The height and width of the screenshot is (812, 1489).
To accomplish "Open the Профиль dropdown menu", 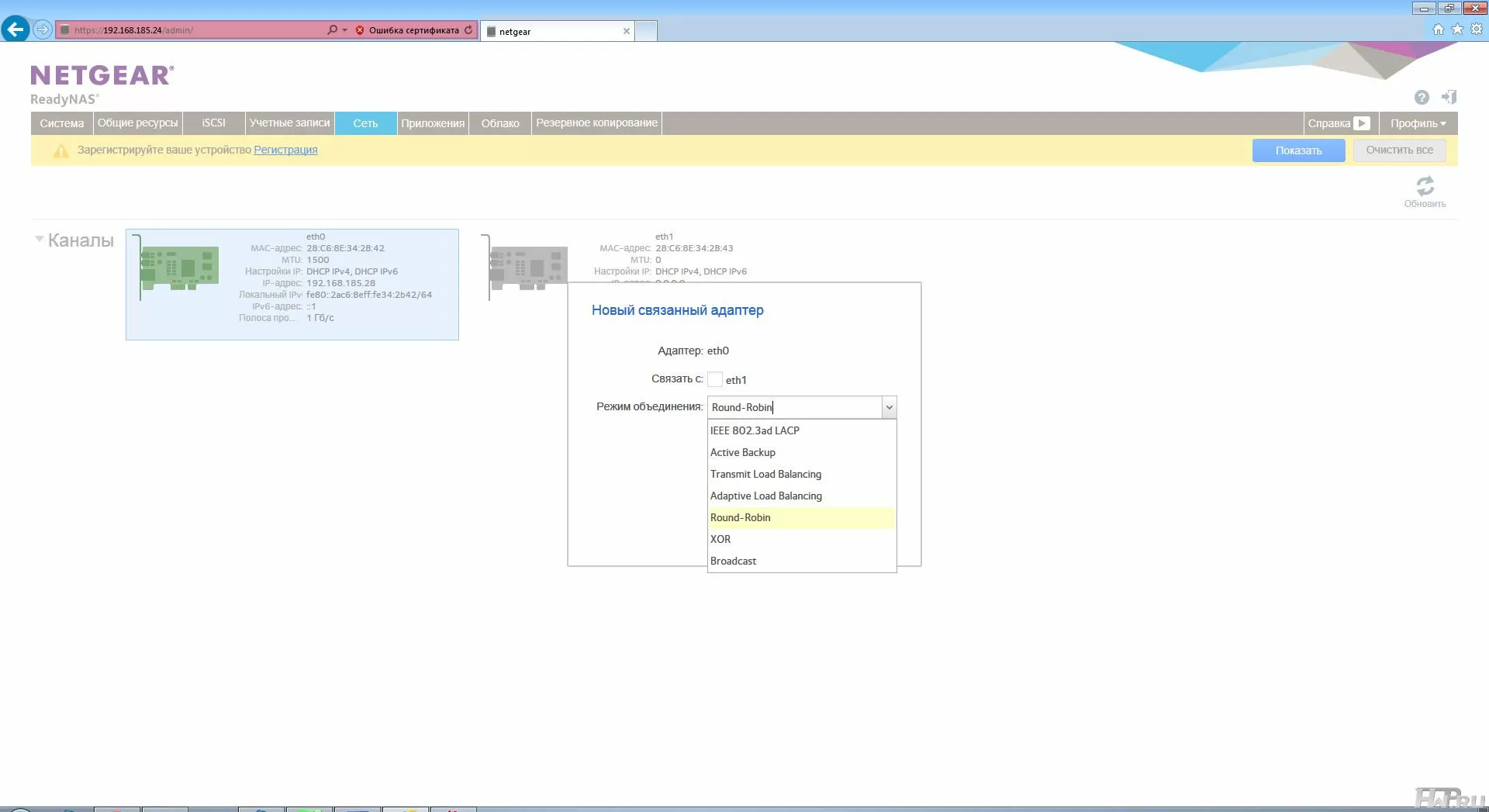I will point(1418,123).
